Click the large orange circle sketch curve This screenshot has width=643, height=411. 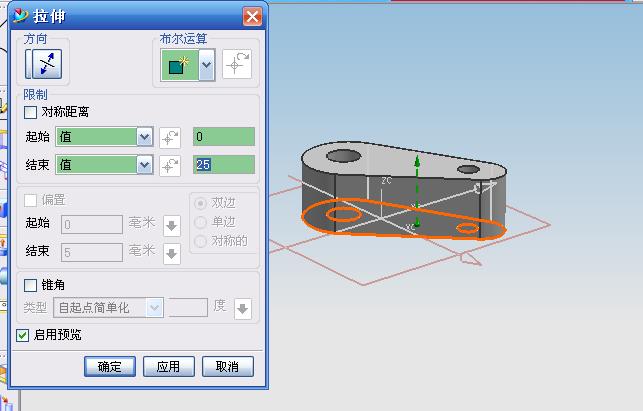coord(344,214)
